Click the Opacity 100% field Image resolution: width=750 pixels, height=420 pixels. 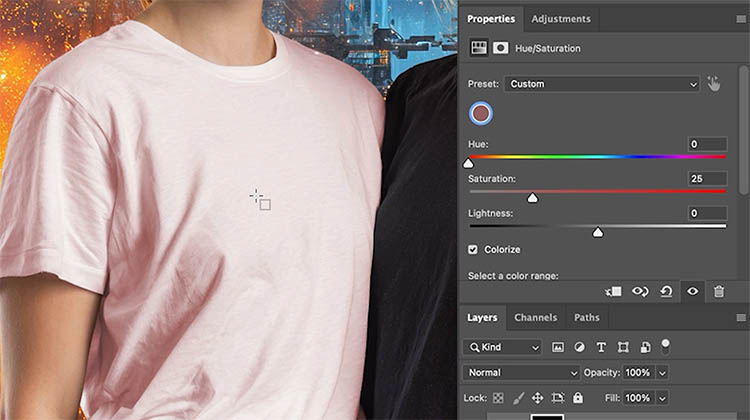point(638,373)
